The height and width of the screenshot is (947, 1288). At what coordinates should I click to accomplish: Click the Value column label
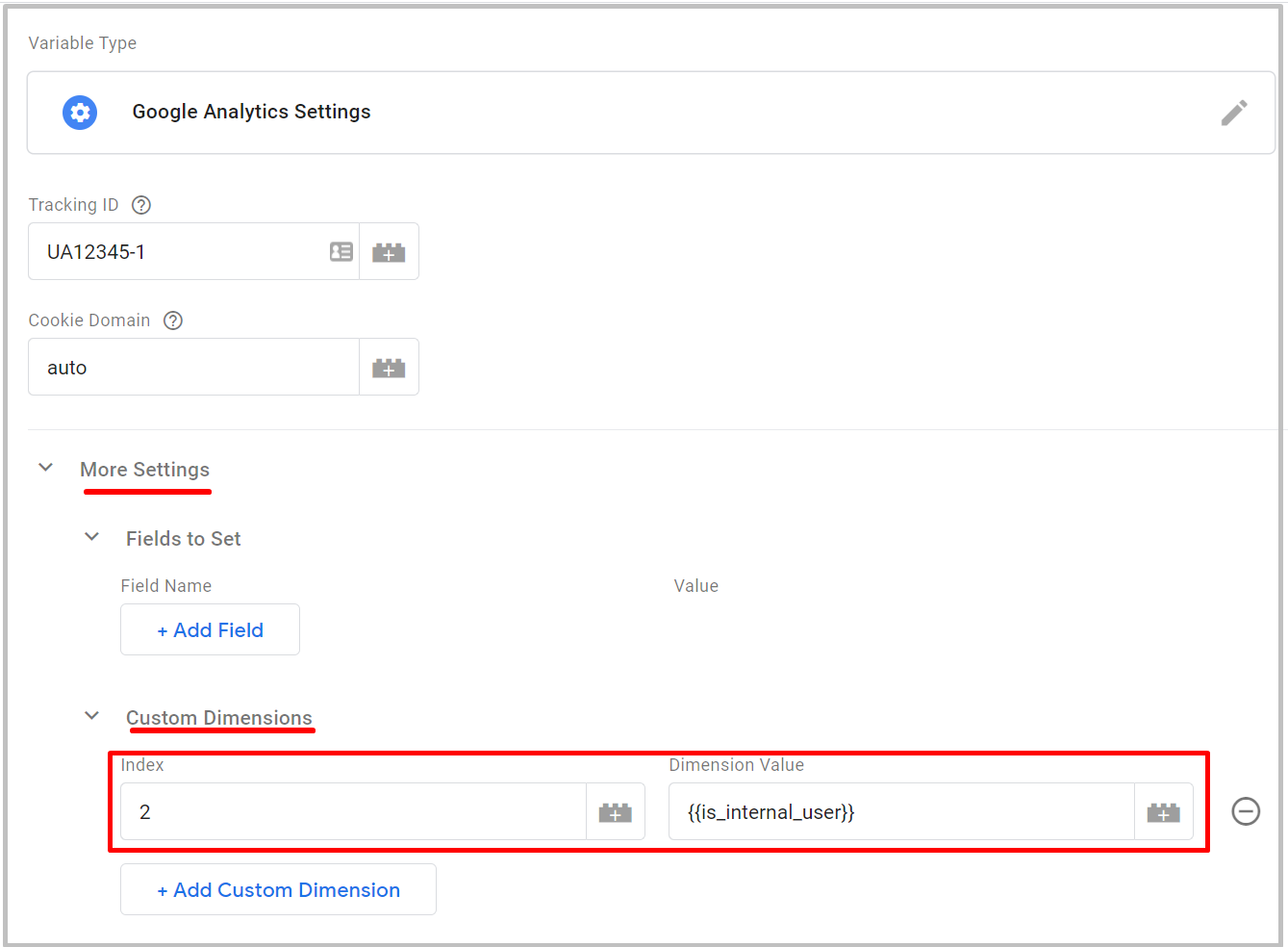click(696, 586)
